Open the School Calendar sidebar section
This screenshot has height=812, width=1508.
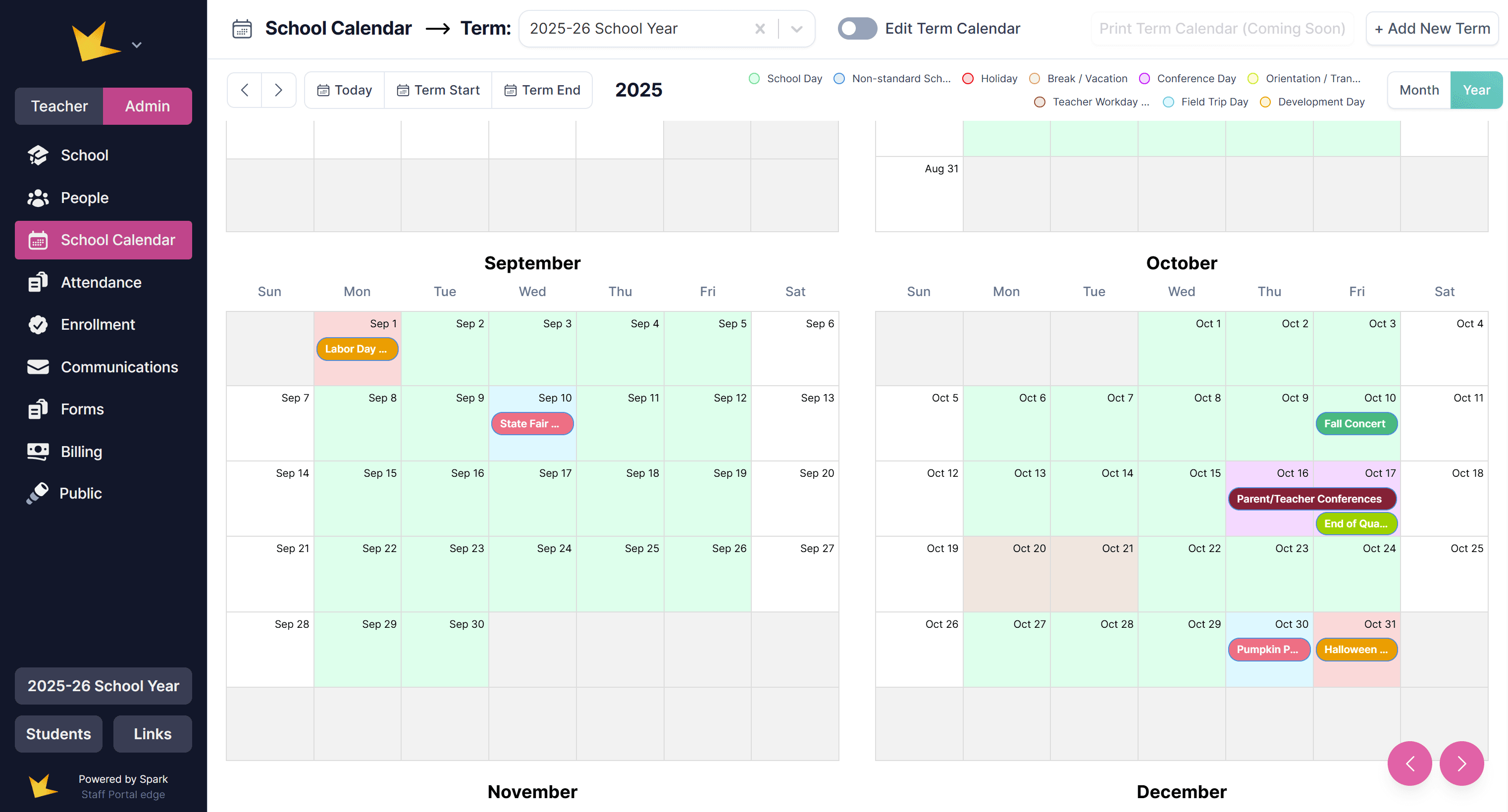click(x=103, y=240)
